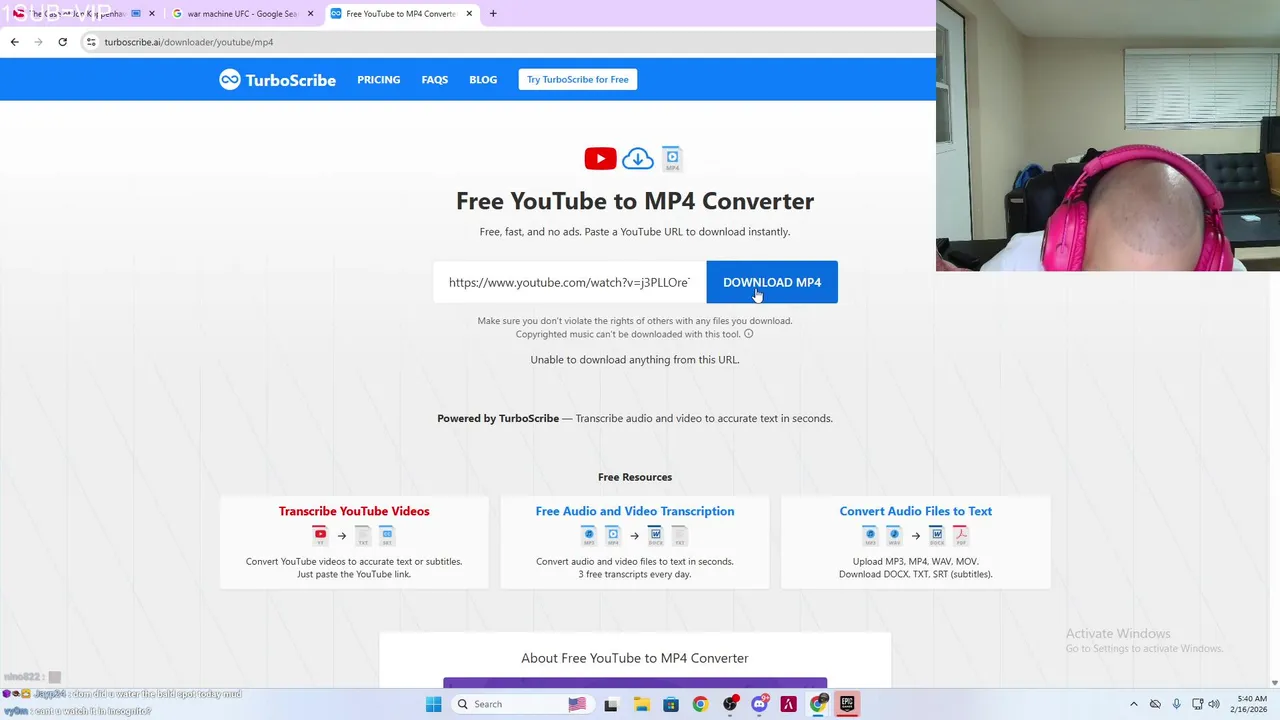Open the dark red app icon in taskbar
The height and width of the screenshot is (720, 1280).
tap(788, 704)
